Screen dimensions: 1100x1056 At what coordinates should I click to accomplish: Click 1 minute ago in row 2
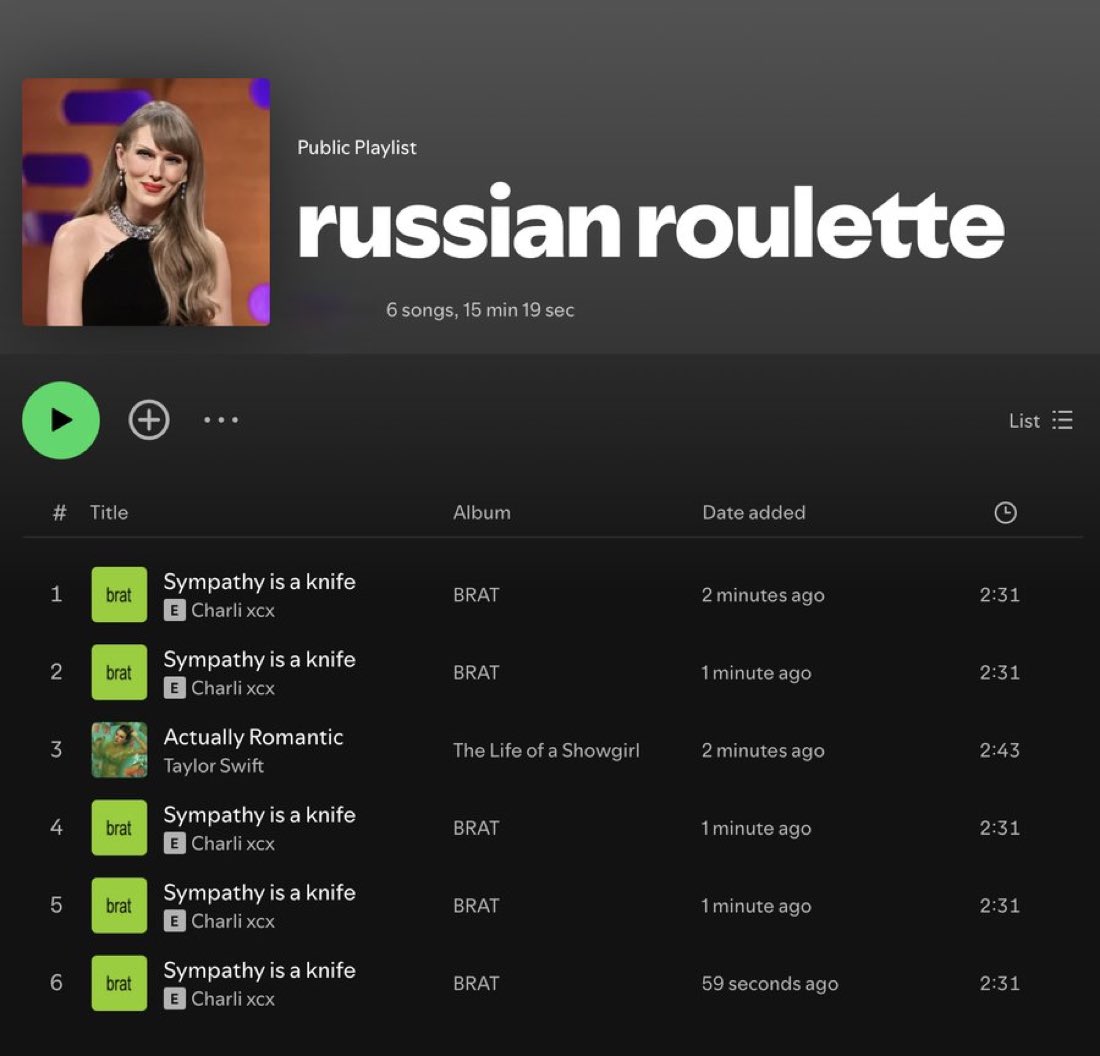(x=756, y=673)
